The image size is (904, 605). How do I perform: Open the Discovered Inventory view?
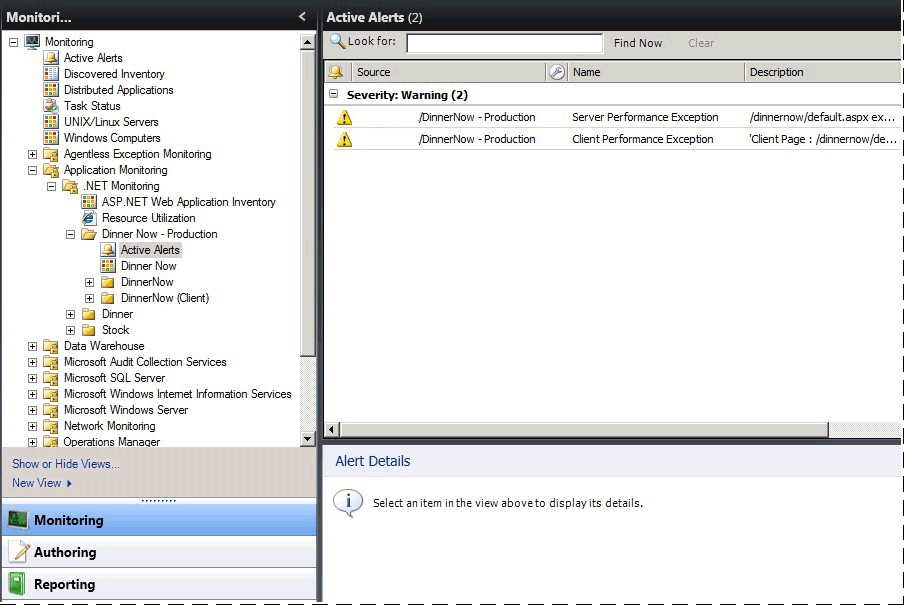tap(114, 73)
